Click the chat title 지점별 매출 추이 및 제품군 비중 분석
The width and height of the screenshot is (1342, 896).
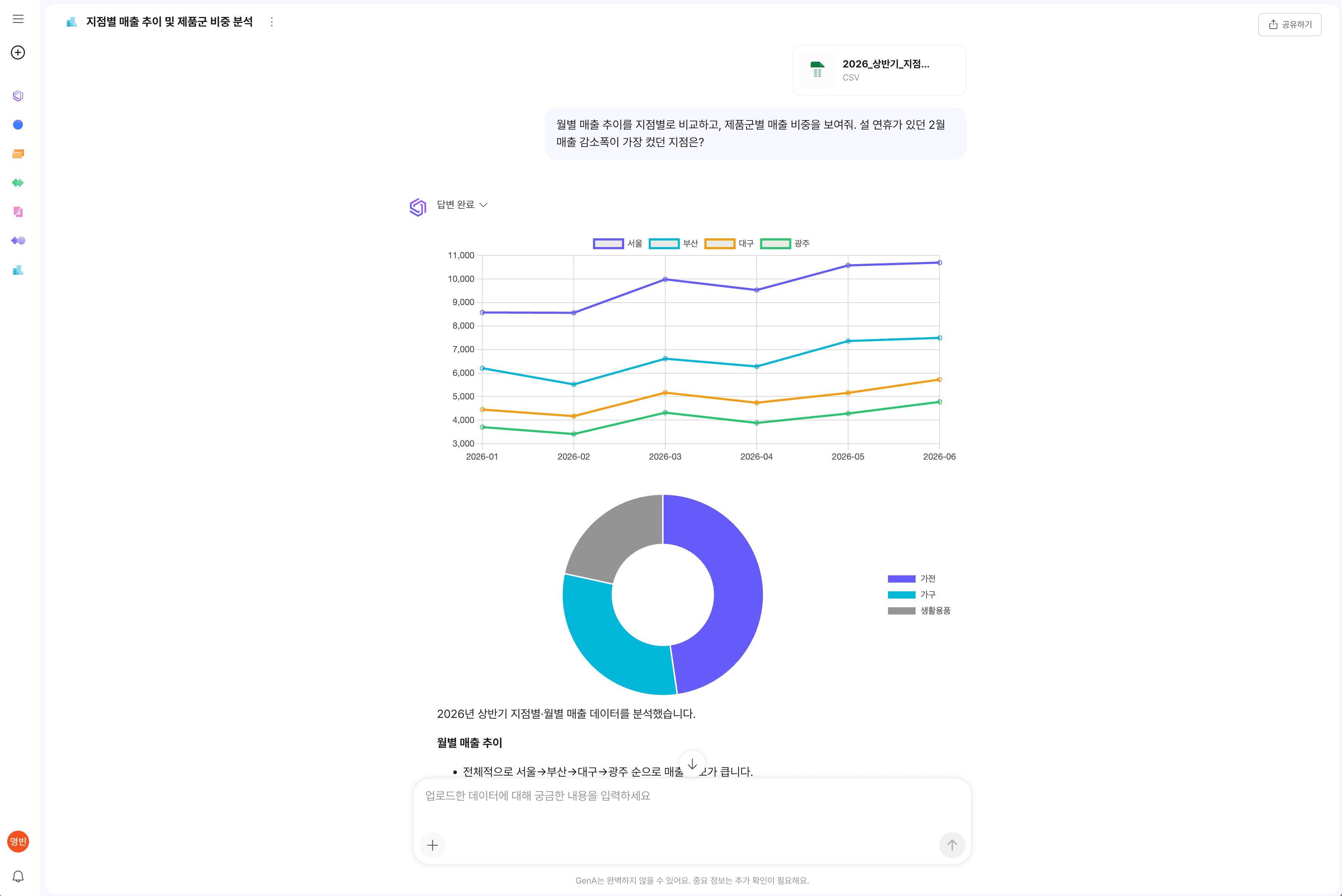[x=169, y=22]
